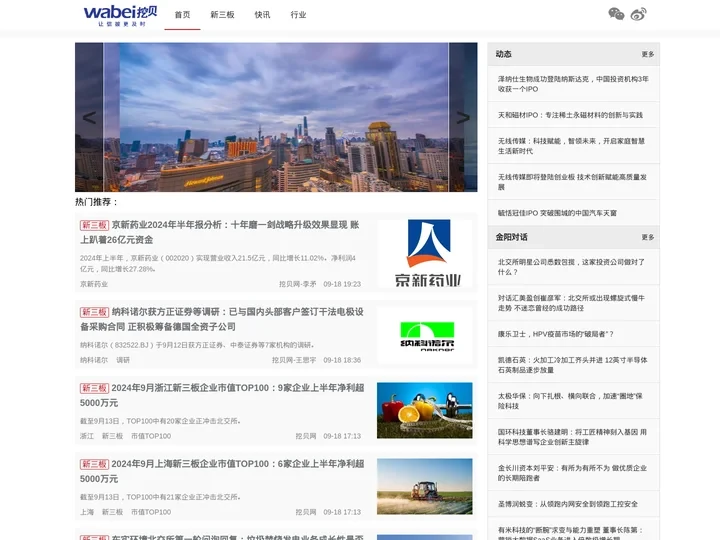The width and height of the screenshot is (720, 540).
Task: Click 挖贝网-季矛 author text
Action: 298,284
